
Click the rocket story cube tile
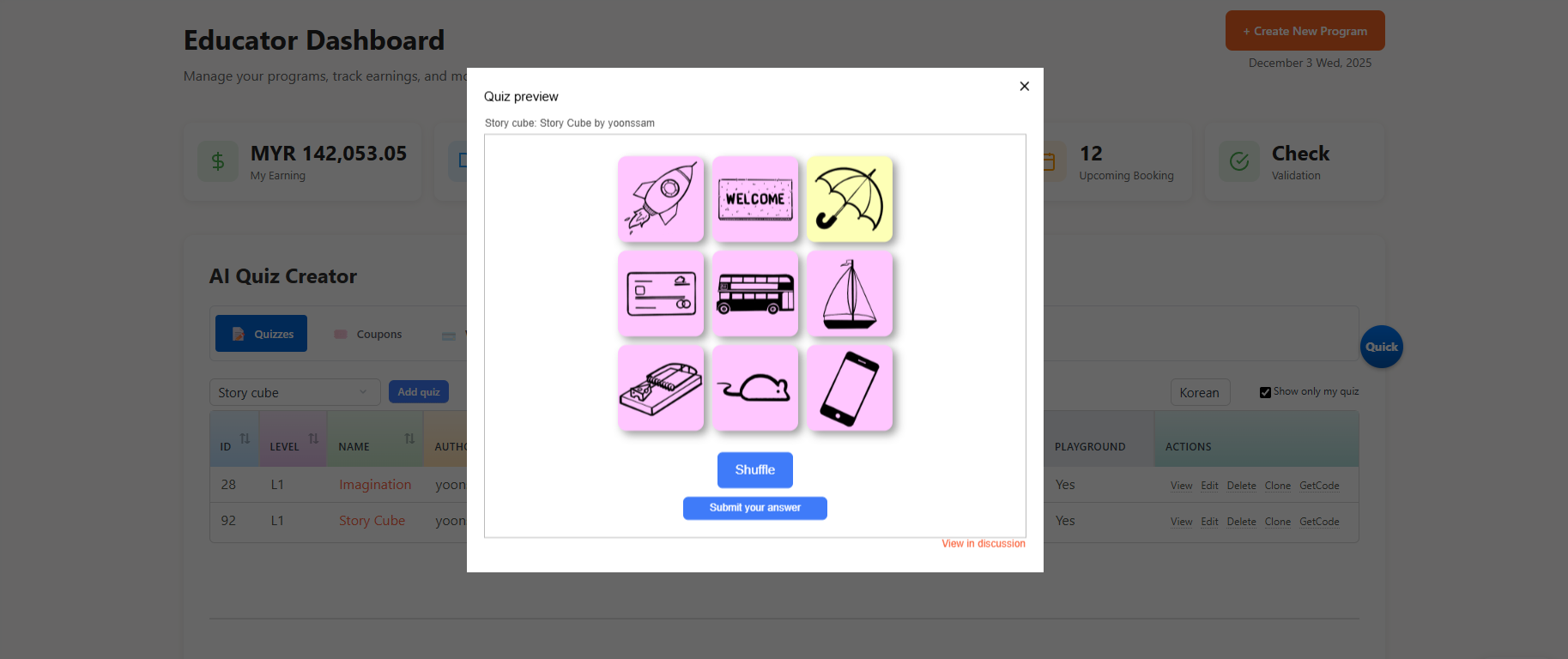661,199
